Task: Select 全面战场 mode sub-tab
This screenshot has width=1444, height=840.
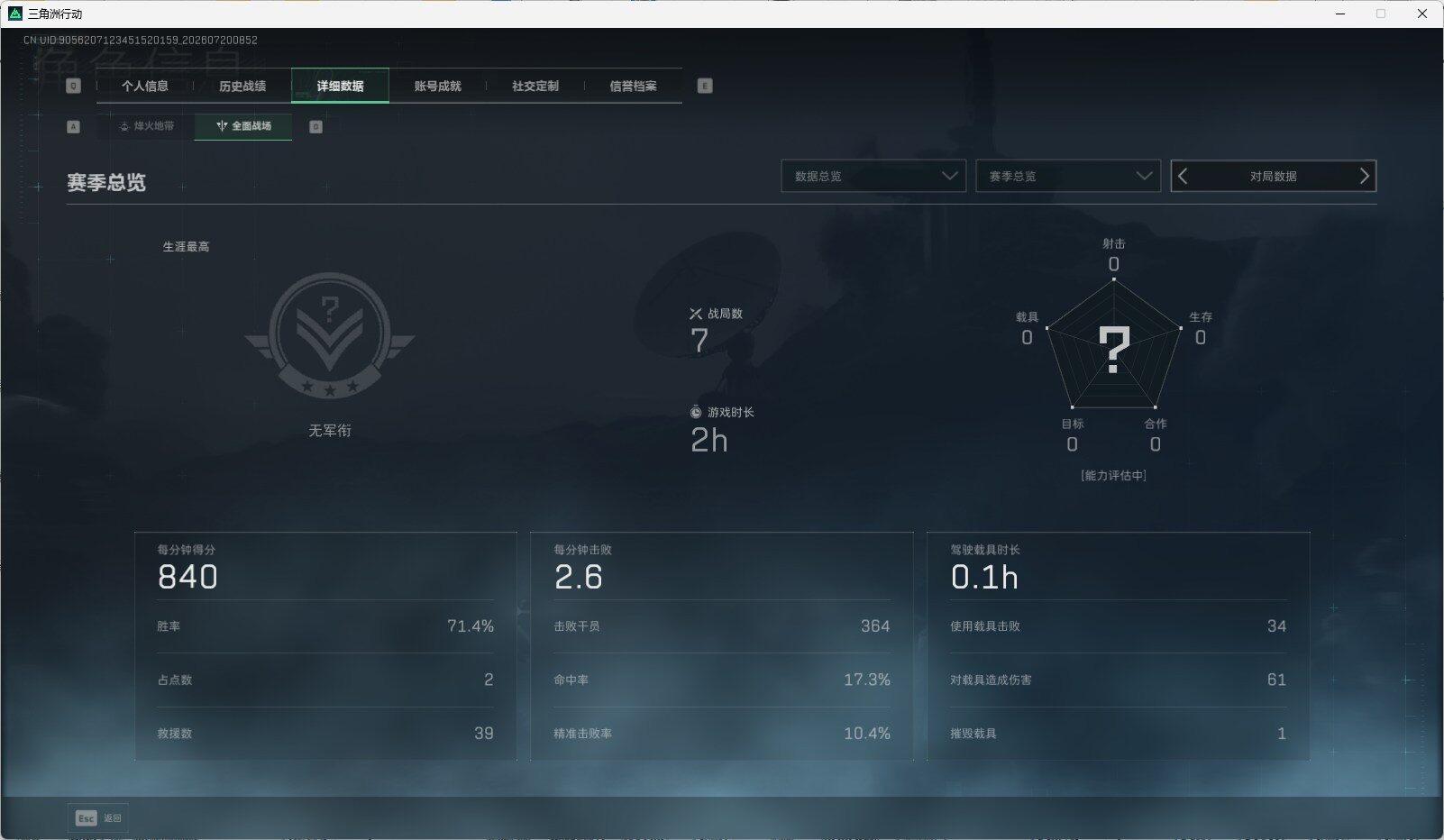Action: tap(243, 126)
